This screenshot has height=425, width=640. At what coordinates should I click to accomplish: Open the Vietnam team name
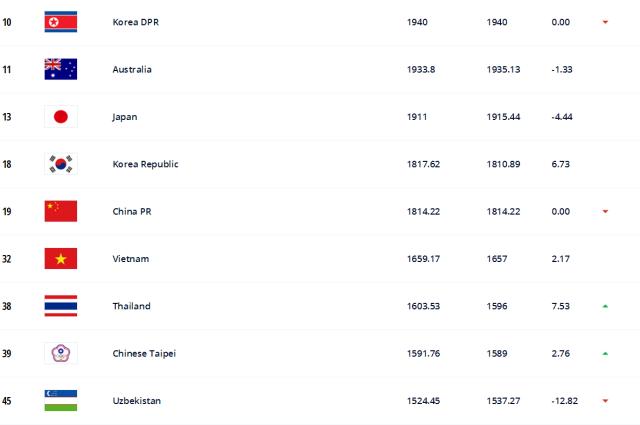coord(130,259)
